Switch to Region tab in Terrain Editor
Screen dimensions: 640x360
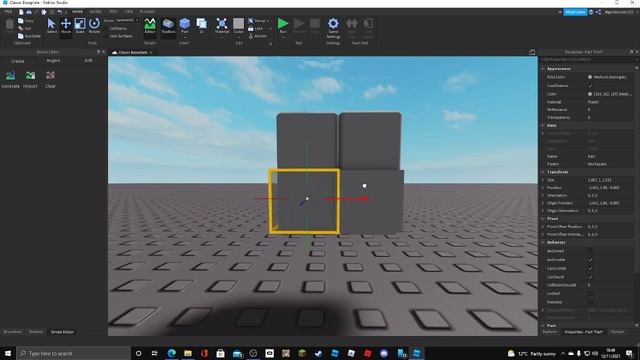[53, 60]
